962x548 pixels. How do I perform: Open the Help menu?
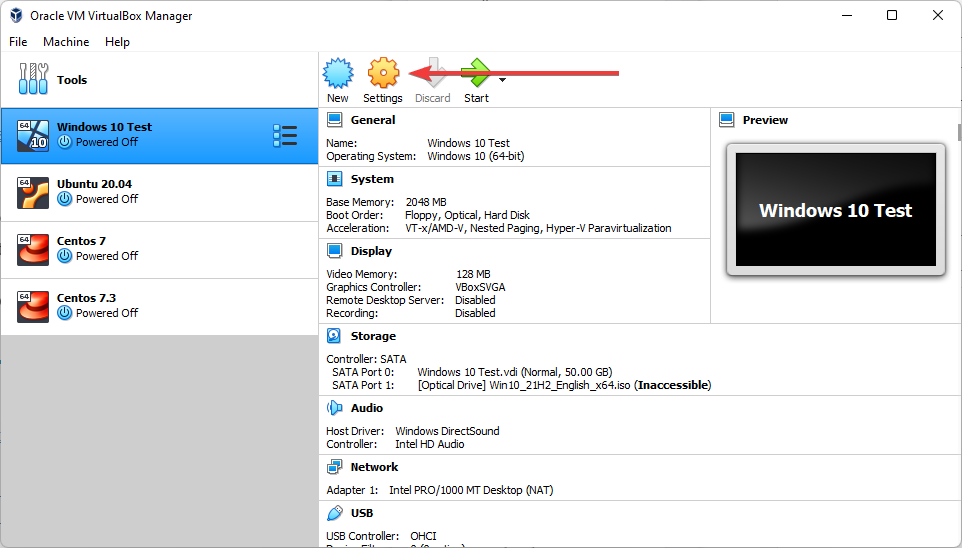click(117, 42)
